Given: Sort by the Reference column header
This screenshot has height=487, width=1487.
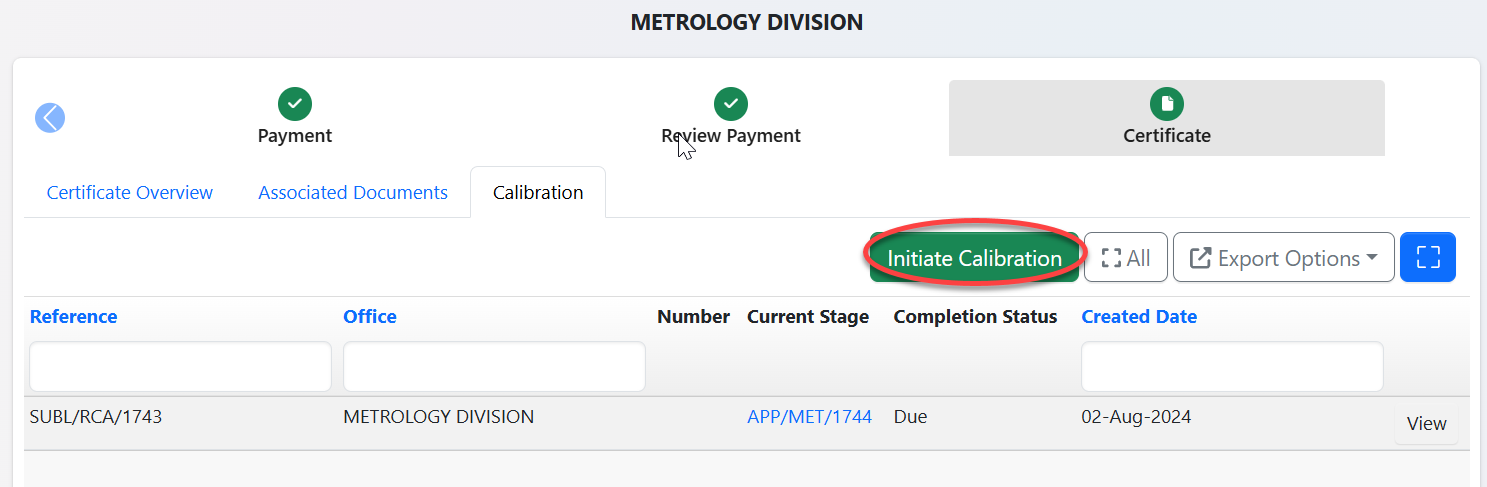Looking at the screenshot, I should tap(73, 317).
